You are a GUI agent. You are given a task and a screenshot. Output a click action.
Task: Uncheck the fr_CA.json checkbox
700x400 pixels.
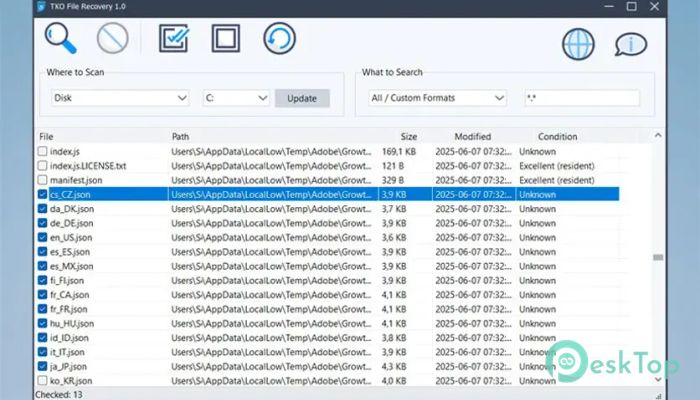(x=42, y=295)
